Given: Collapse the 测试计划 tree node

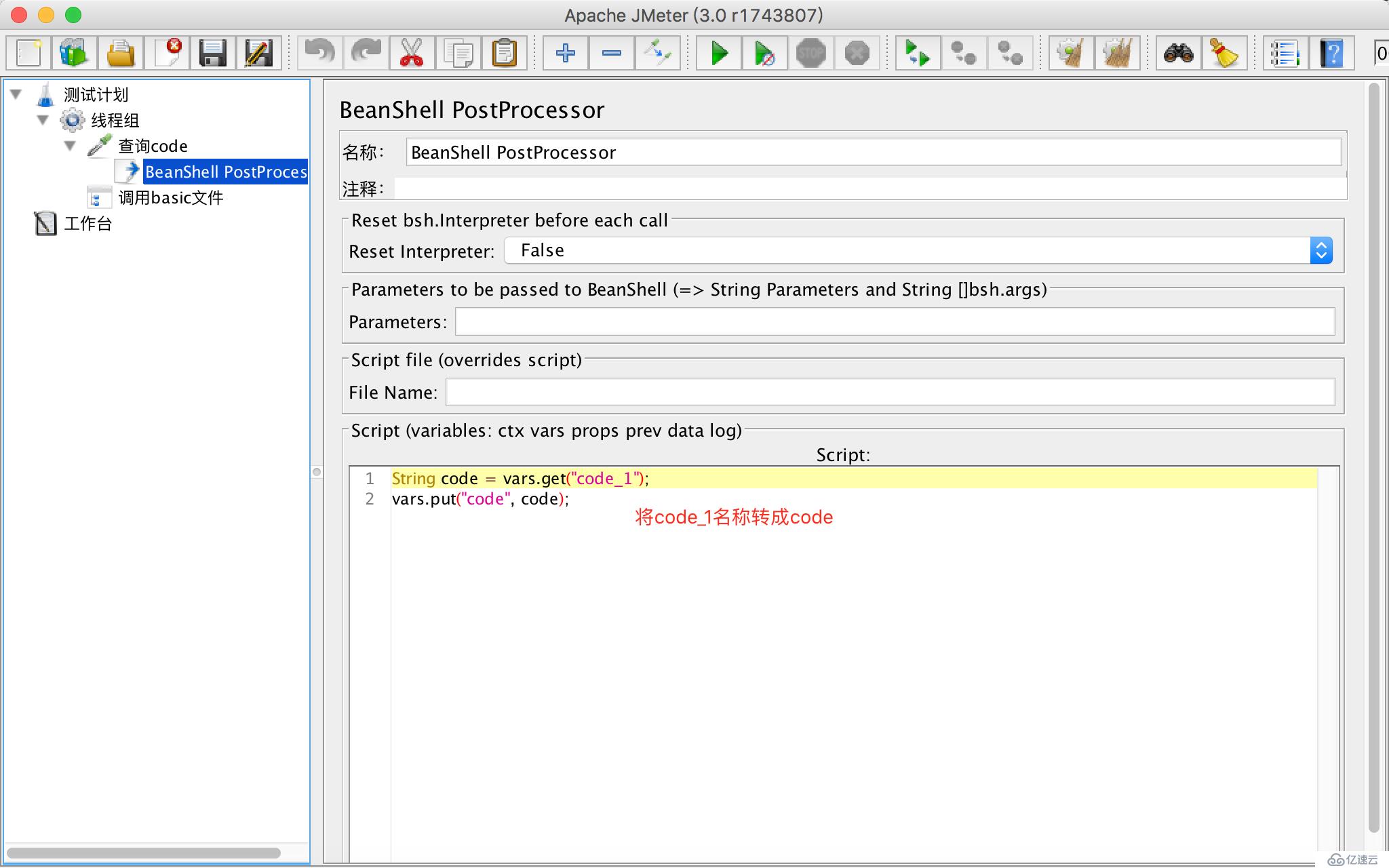Looking at the screenshot, I should pyautogui.click(x=16, y=94).
